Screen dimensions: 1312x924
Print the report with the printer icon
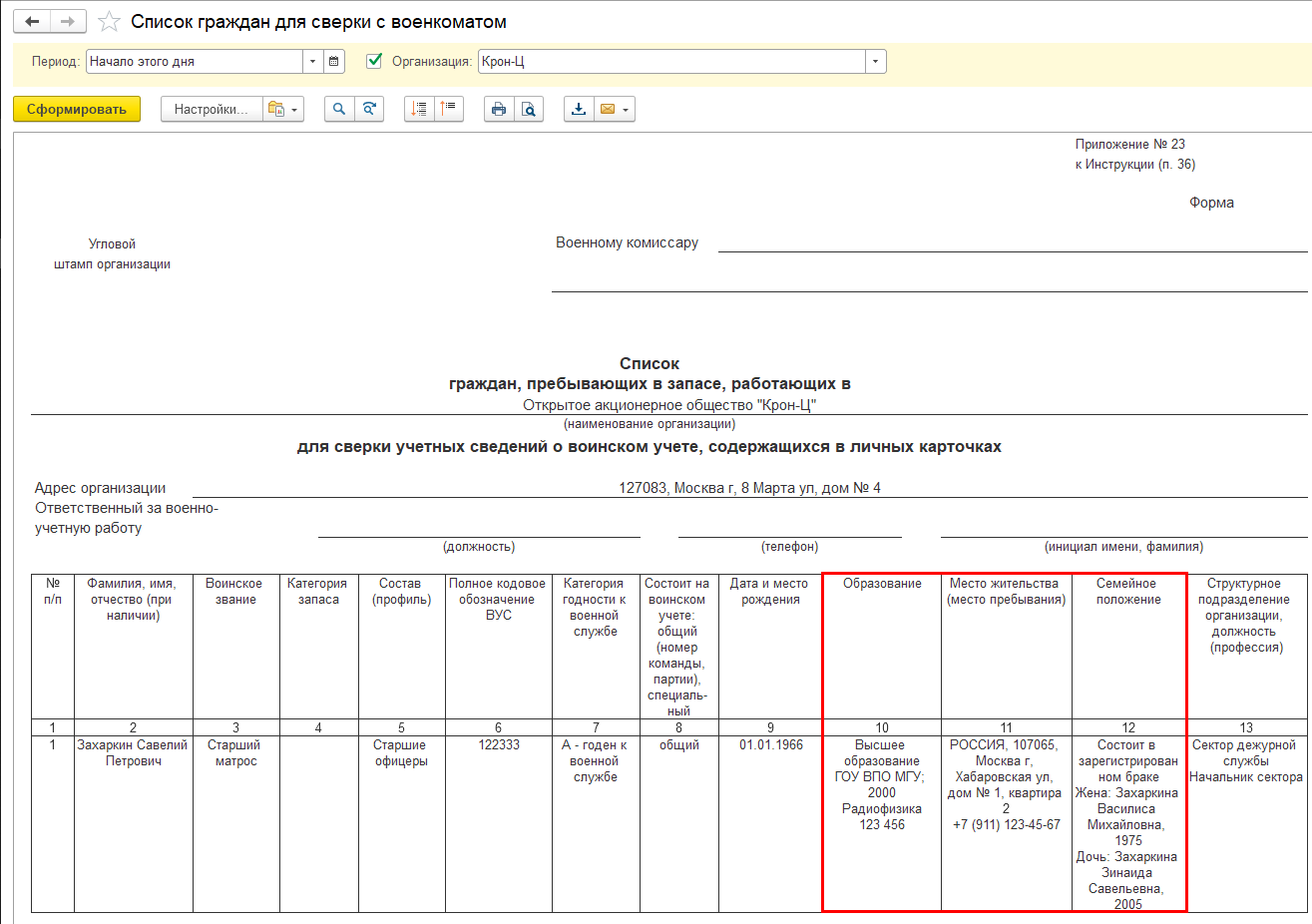pos(499,110)
